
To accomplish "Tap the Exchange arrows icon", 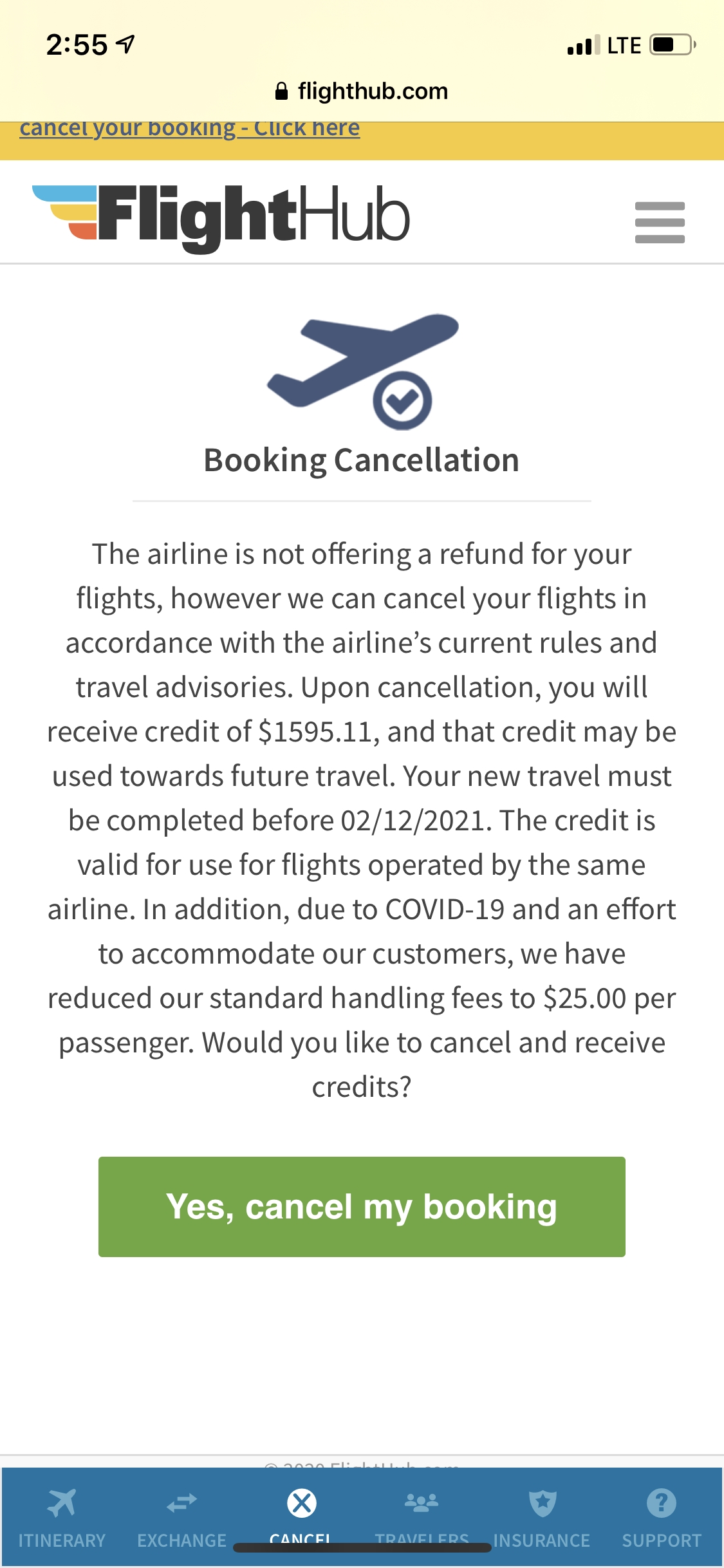I will [x=181, y=1502].
